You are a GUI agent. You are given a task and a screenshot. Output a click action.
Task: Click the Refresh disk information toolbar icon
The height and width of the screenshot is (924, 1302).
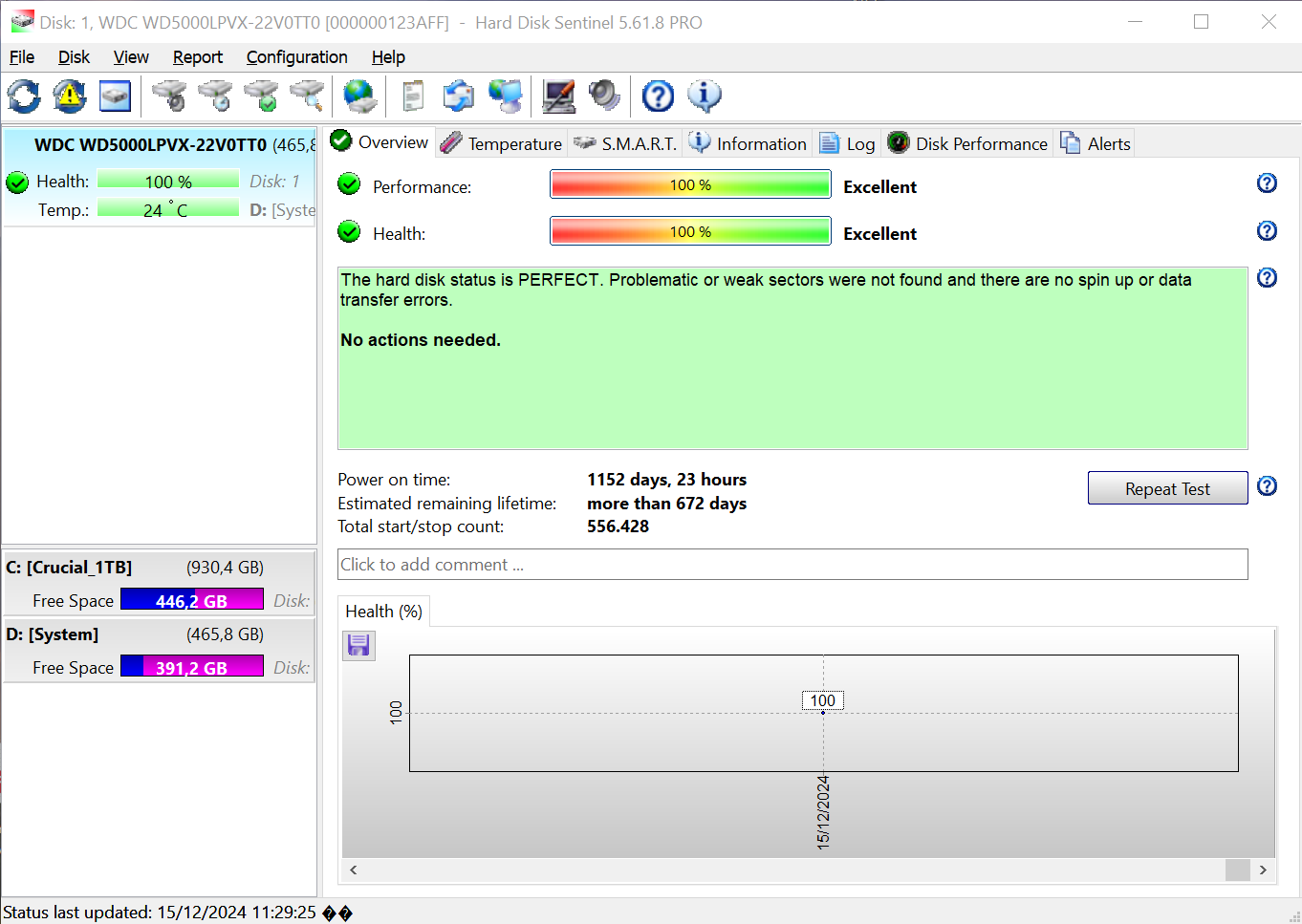coord(24,96)
